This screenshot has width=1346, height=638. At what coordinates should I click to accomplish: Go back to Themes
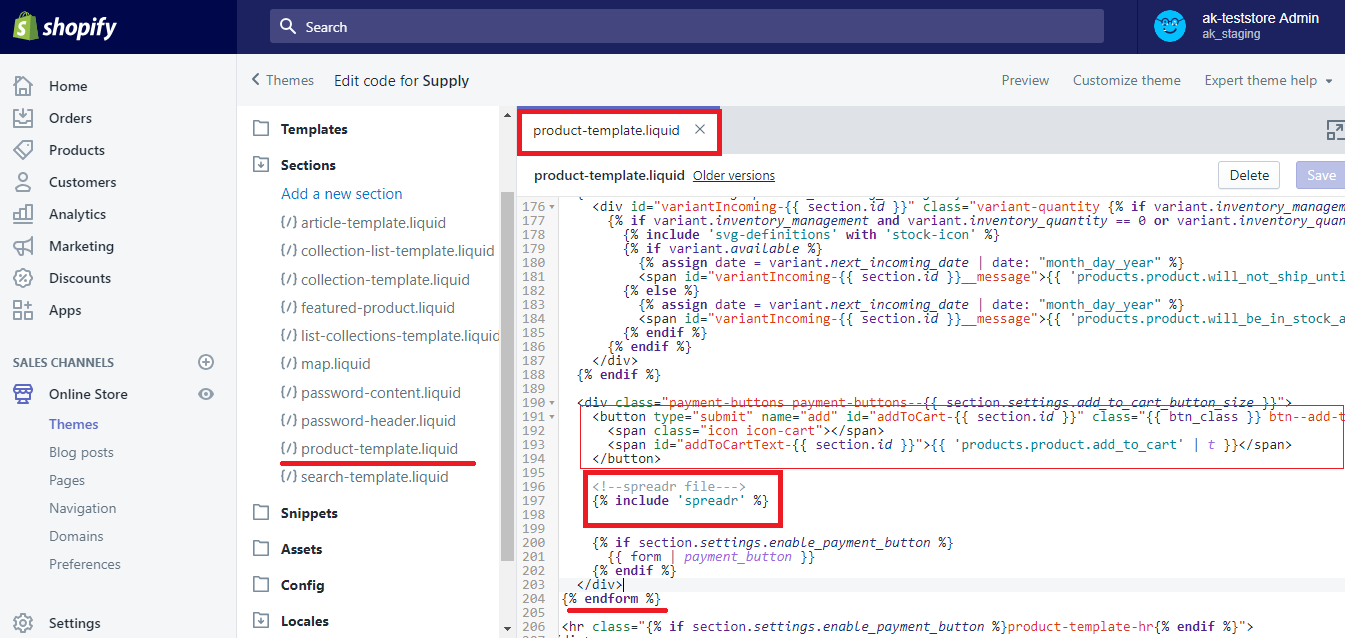(x=283, y=80)
